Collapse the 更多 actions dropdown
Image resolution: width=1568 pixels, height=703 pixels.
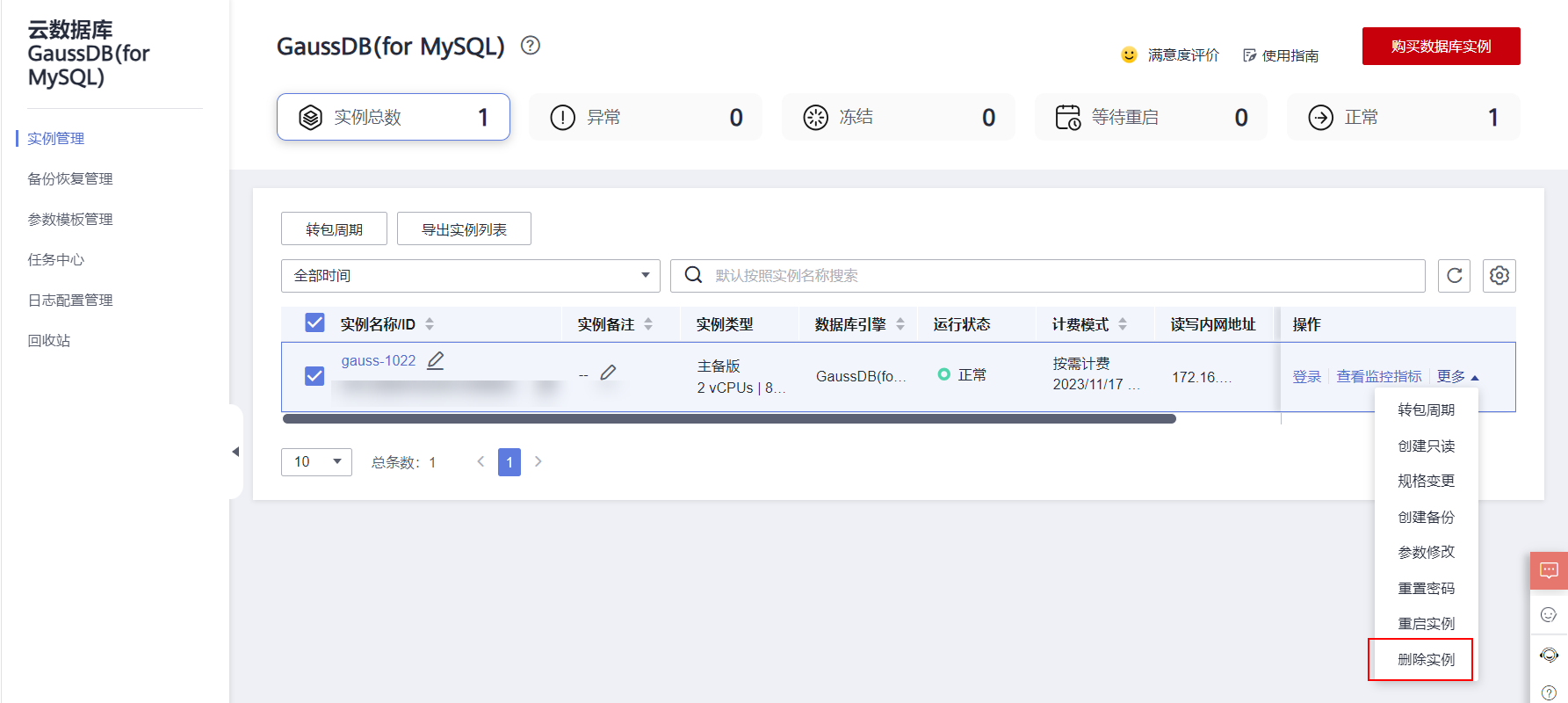click(1458, 377)
